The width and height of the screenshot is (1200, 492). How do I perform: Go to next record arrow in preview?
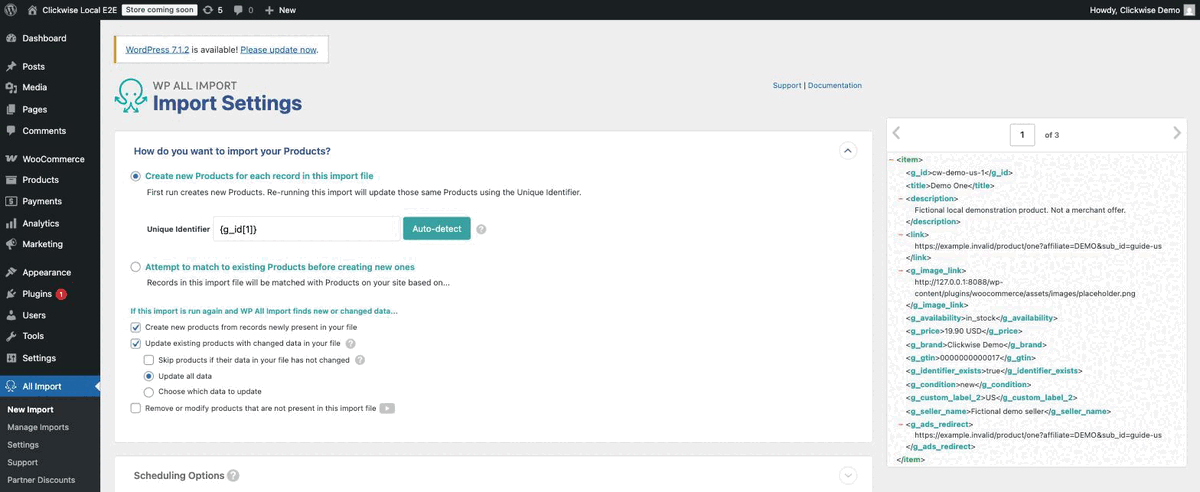(1177, 133)
